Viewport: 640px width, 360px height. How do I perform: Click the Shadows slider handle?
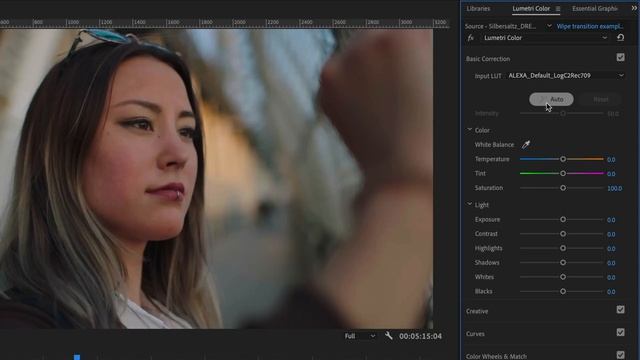563,262
